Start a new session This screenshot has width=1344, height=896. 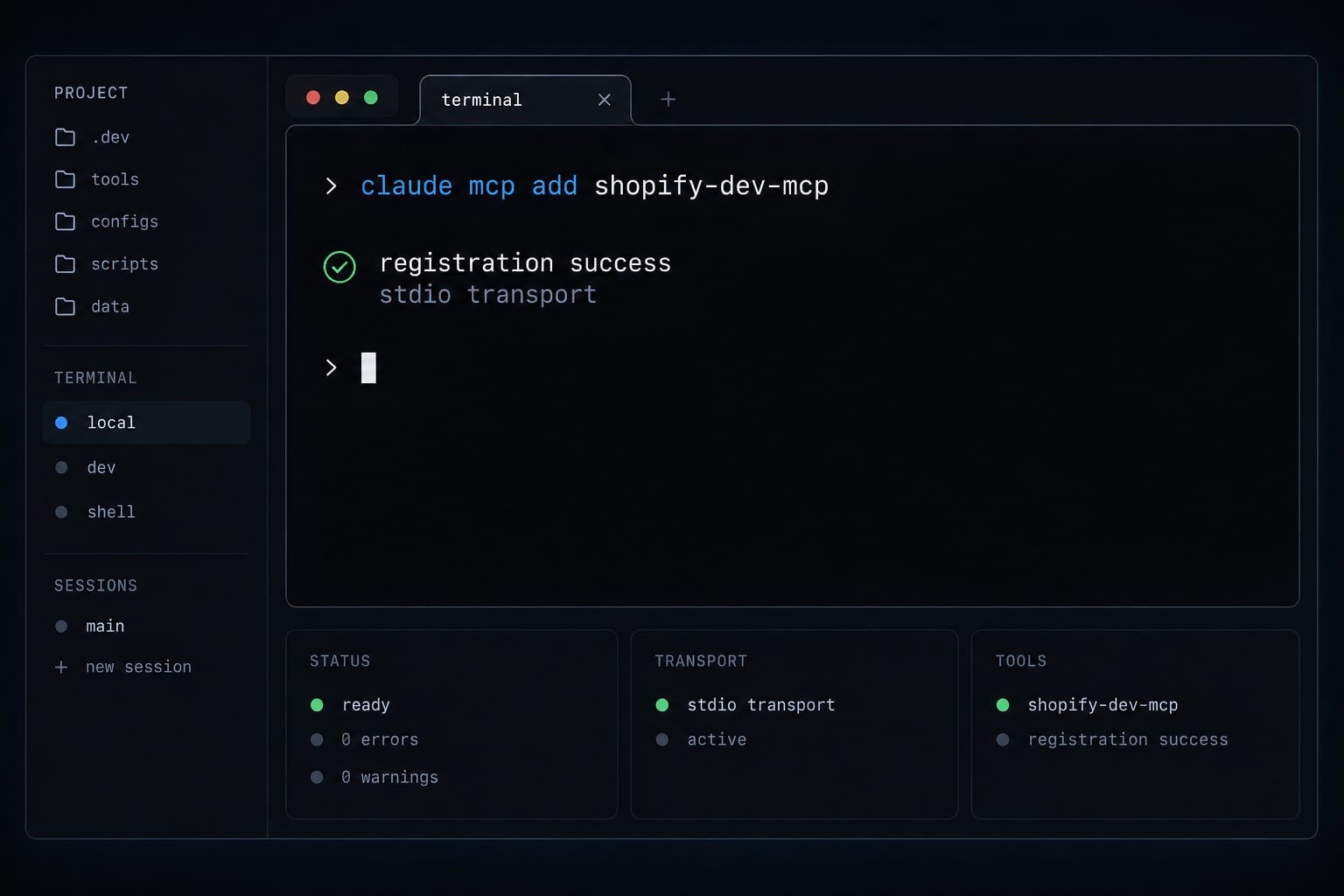138,667
